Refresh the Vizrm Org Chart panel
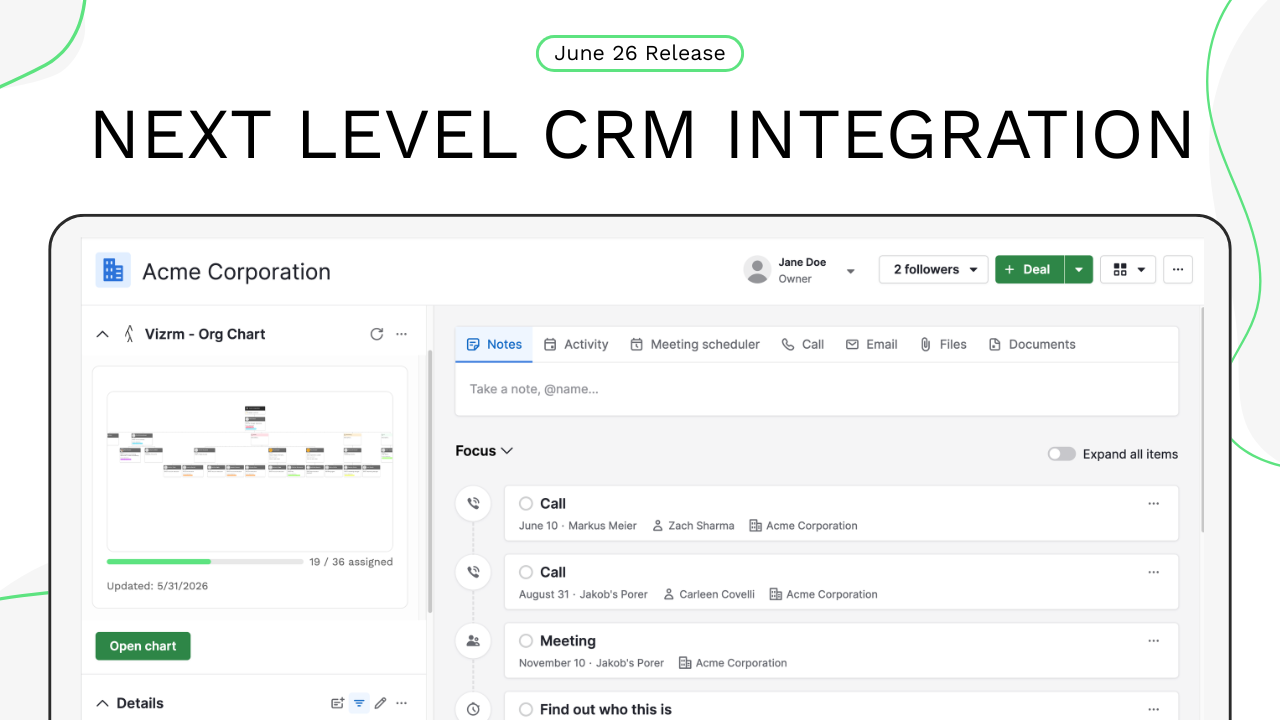 click(x=377, y=334)
